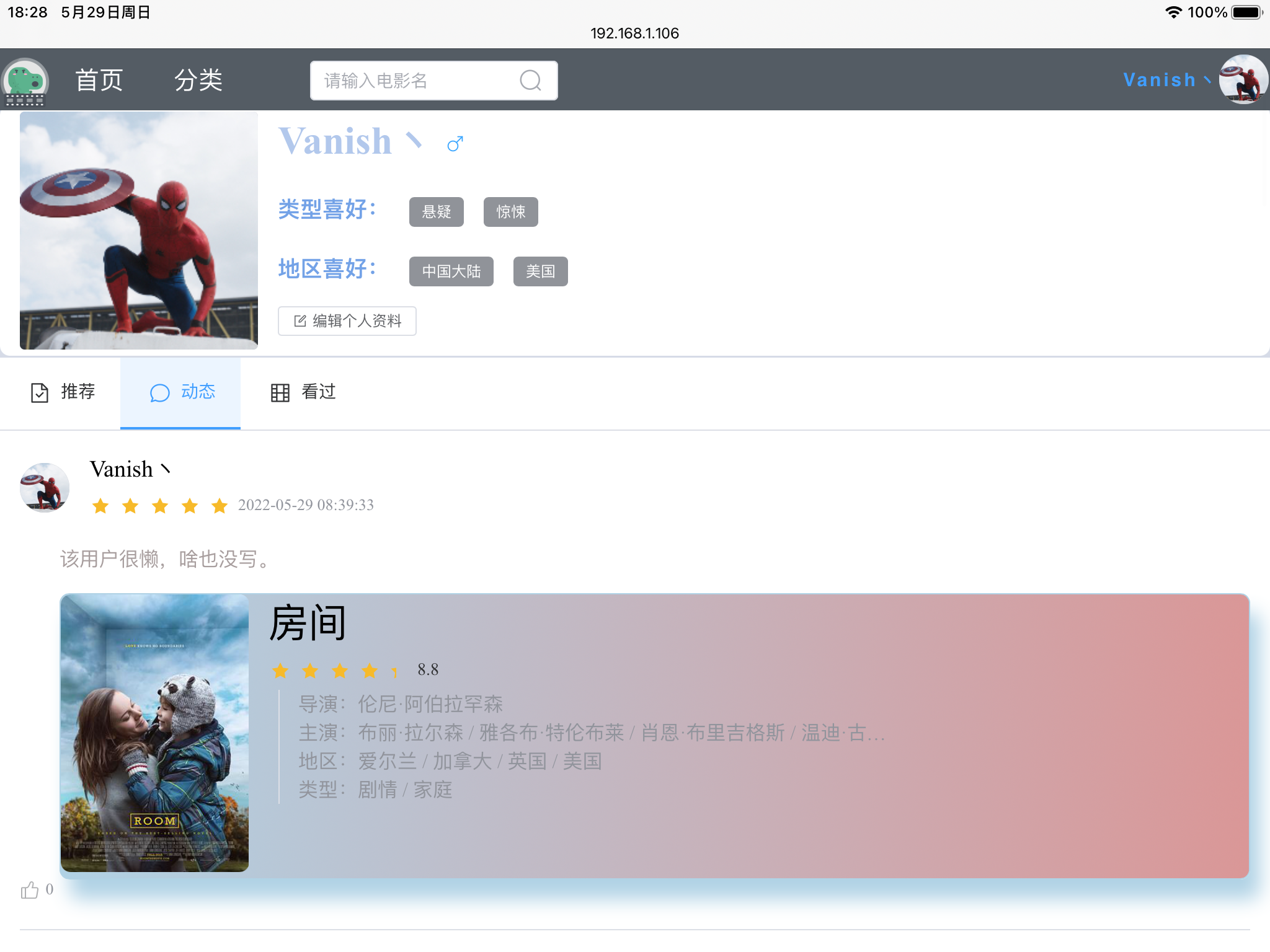The width and height of the screenshot is (1270, 952).
Task: Click the fifth star of the post rating
Action: pyautogui.click(x=220, y=506)
